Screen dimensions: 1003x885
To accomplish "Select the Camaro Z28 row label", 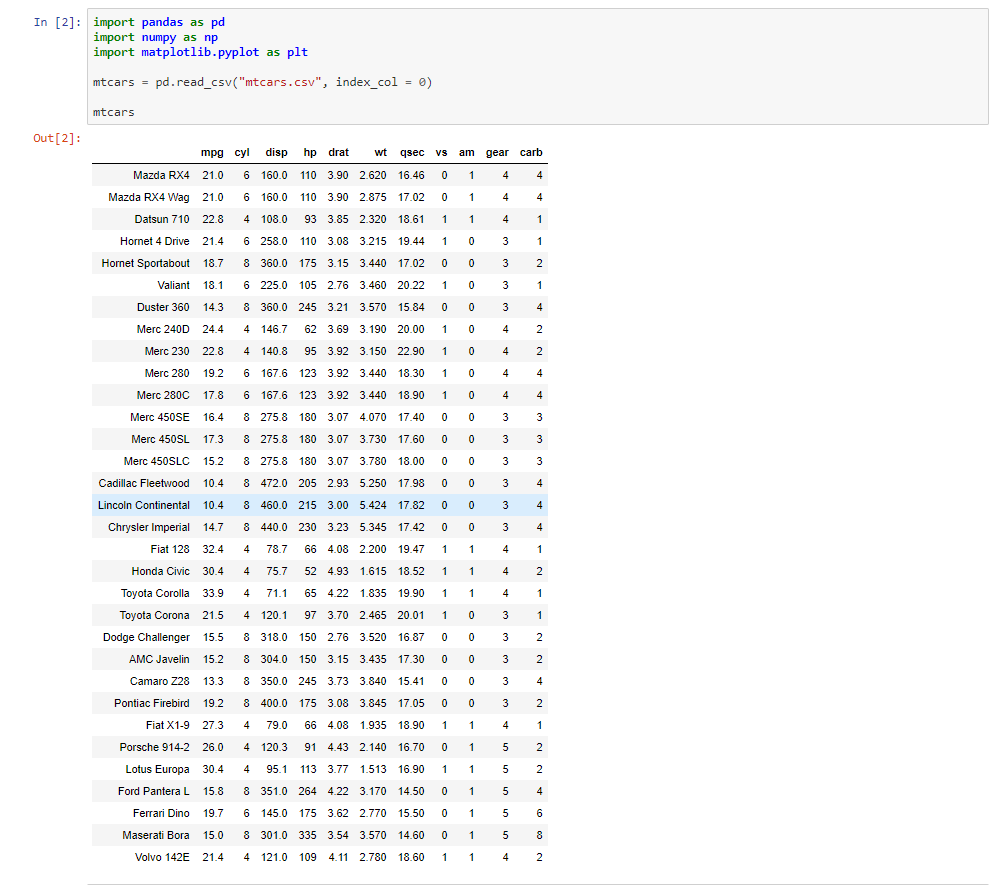I will 160,681.
